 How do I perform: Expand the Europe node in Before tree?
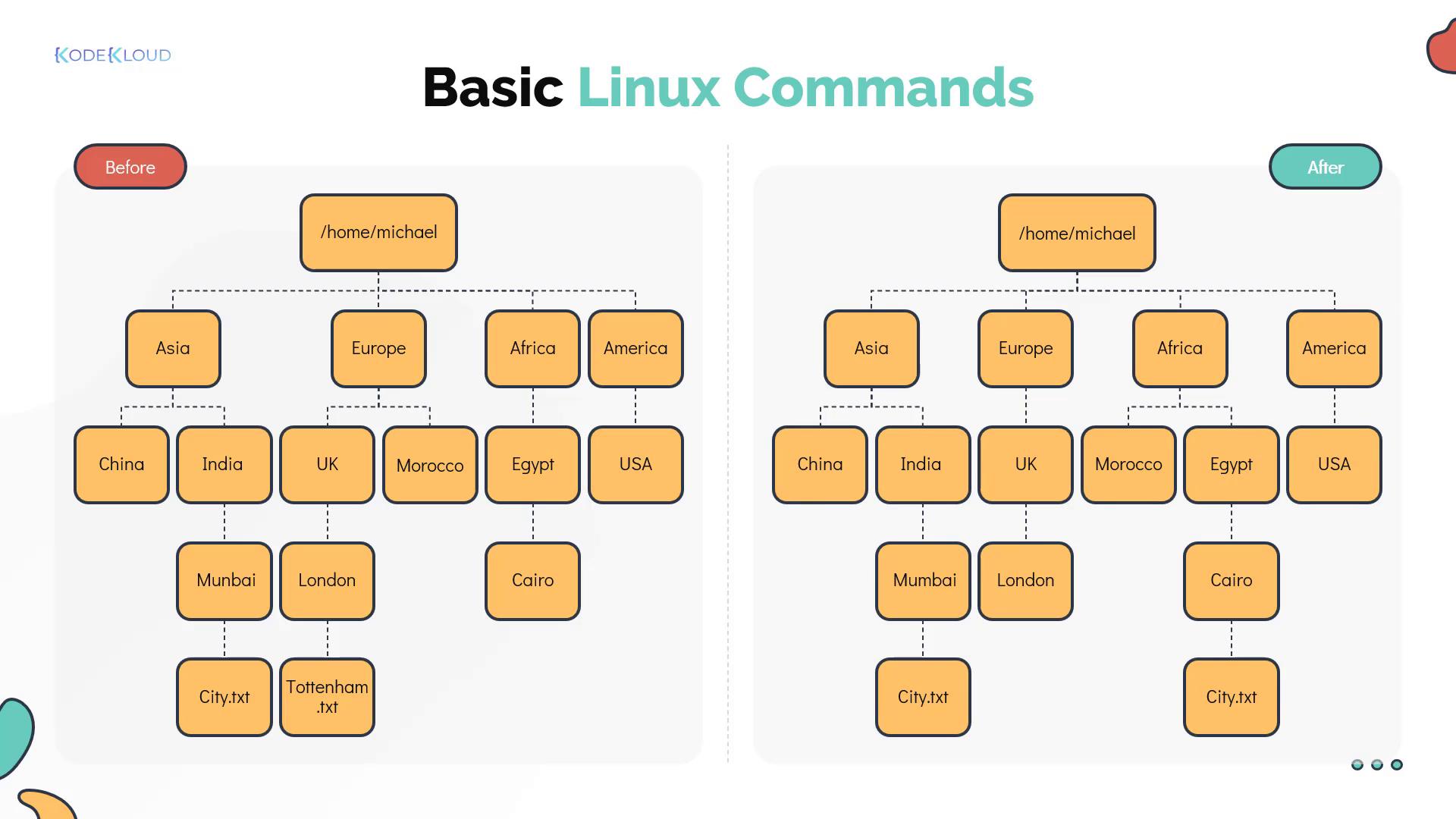[x=378, y=348]
